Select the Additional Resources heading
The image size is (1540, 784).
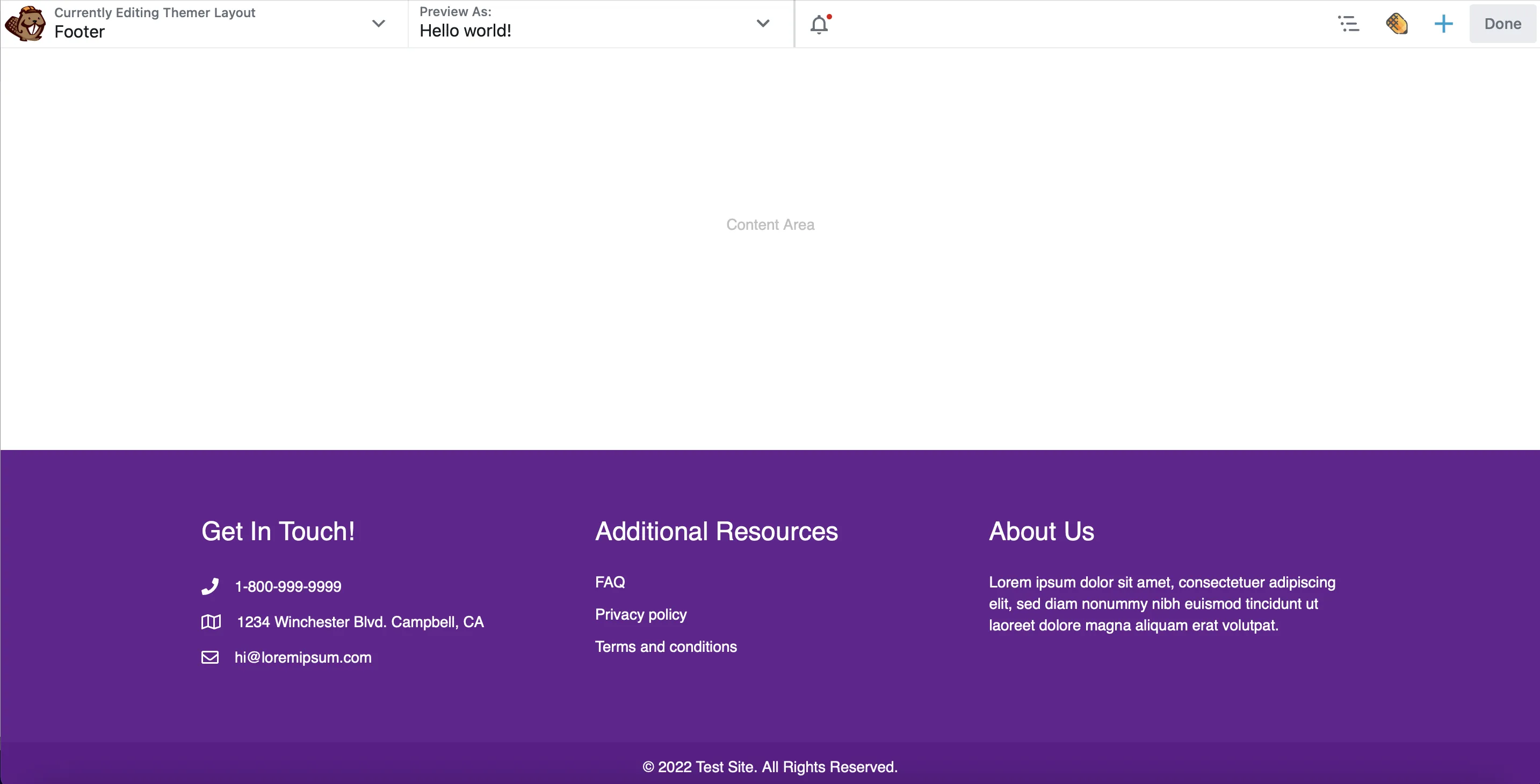point(717,531)
